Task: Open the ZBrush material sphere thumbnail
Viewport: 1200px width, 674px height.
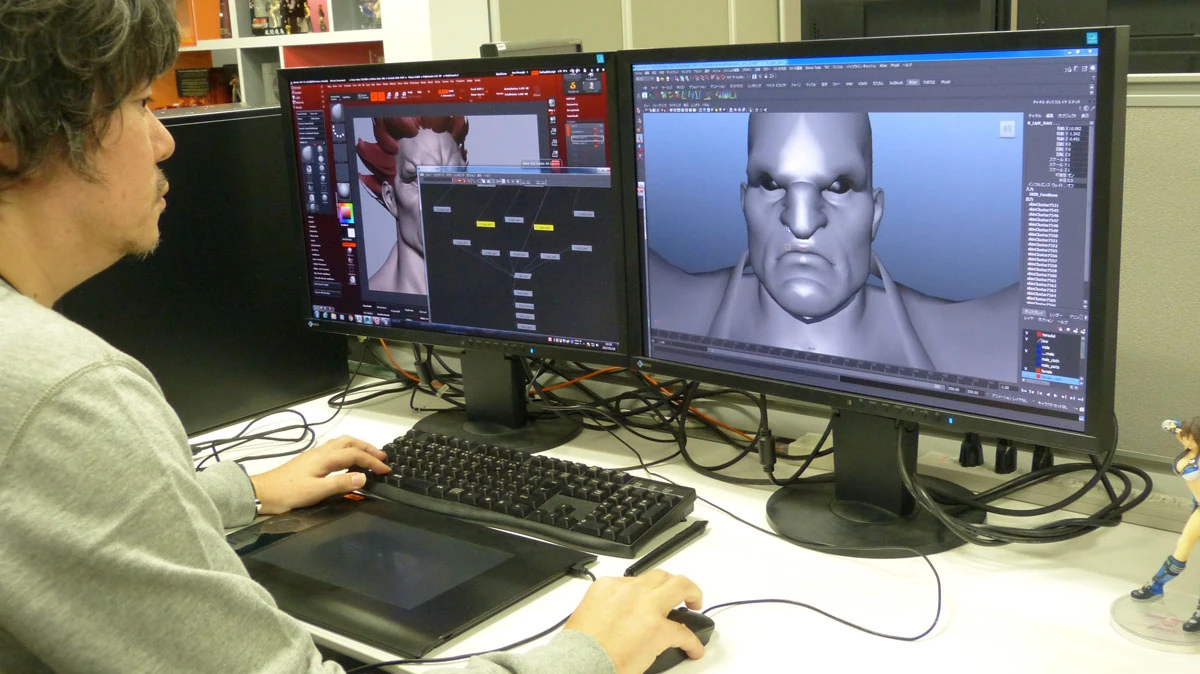Action: pyautogui.click(x=344, y=191)
